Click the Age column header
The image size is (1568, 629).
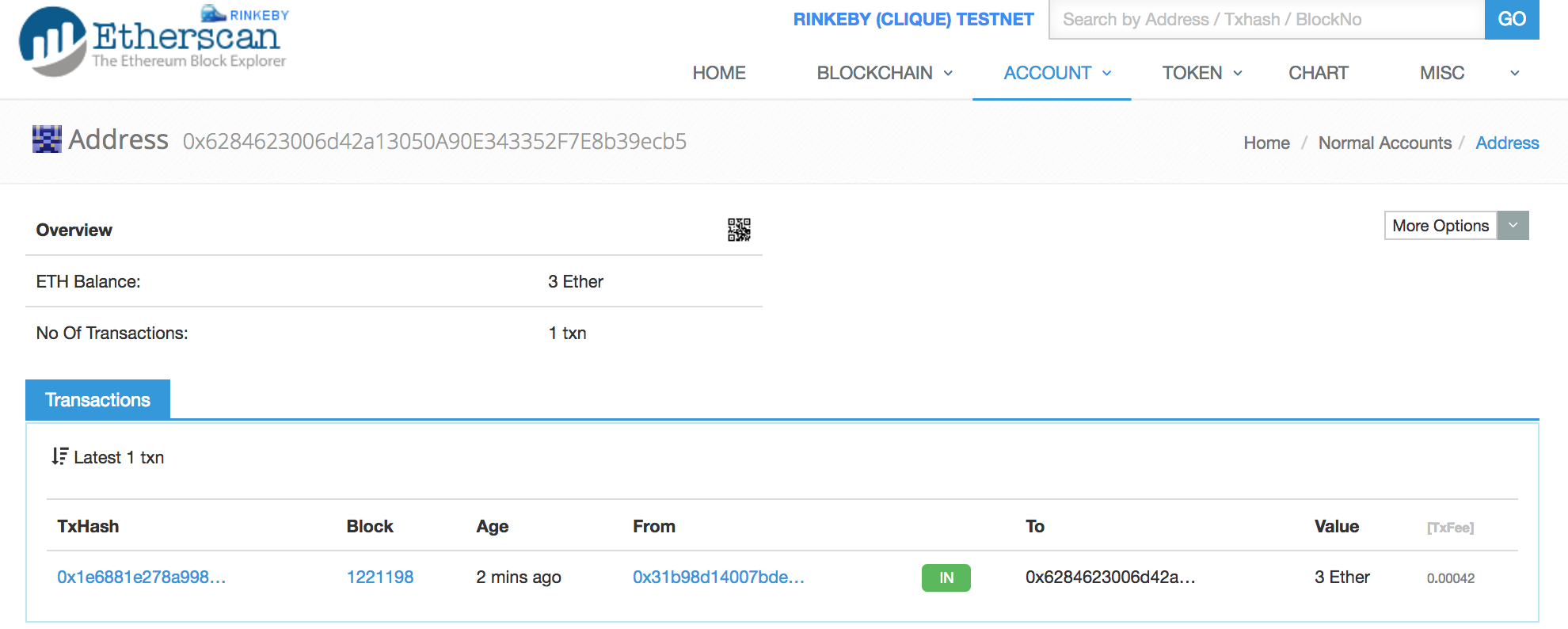[493, 527]
